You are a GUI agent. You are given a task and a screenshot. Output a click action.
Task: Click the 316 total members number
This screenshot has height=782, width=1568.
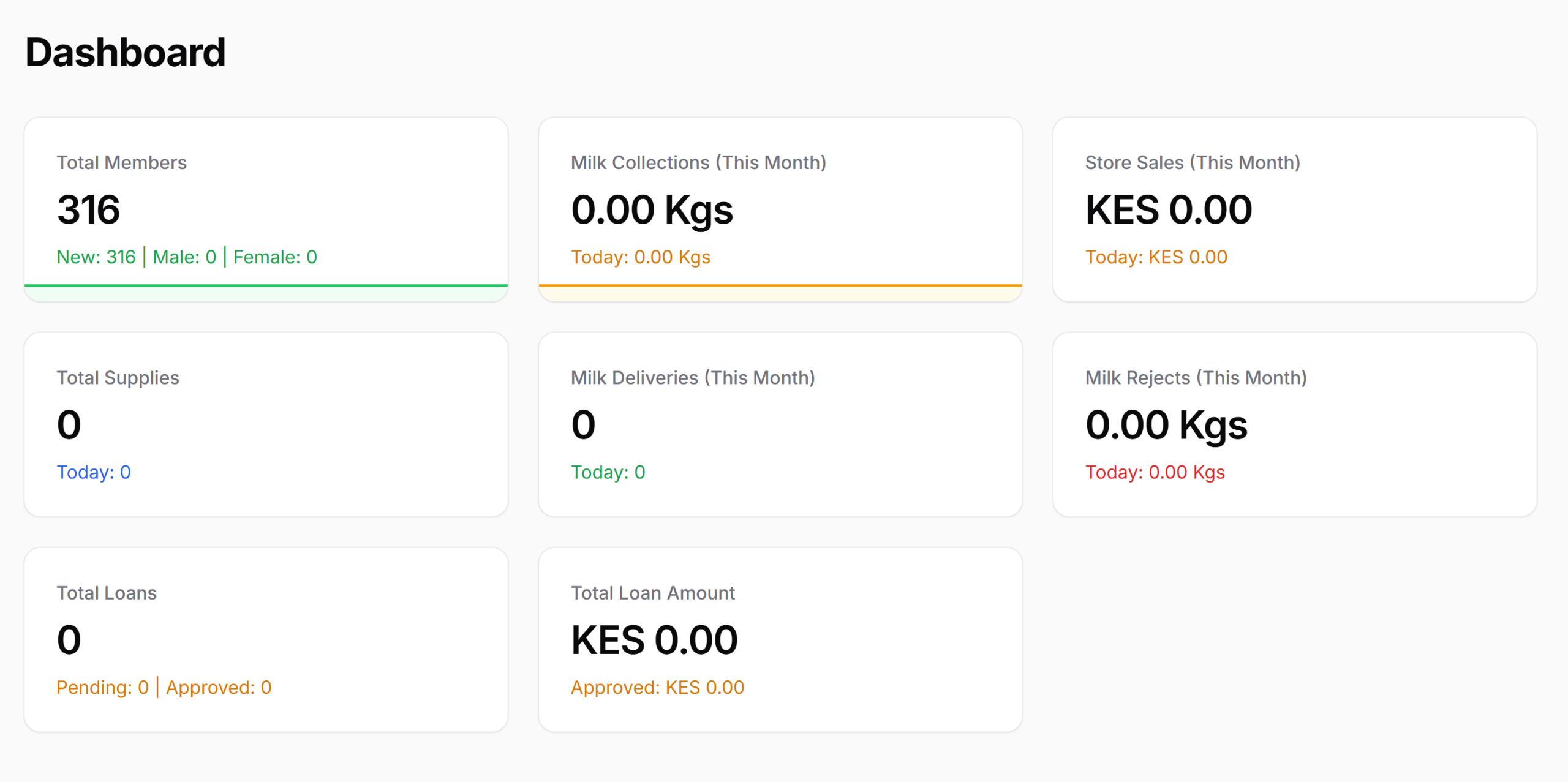click(x=89, y=209)
